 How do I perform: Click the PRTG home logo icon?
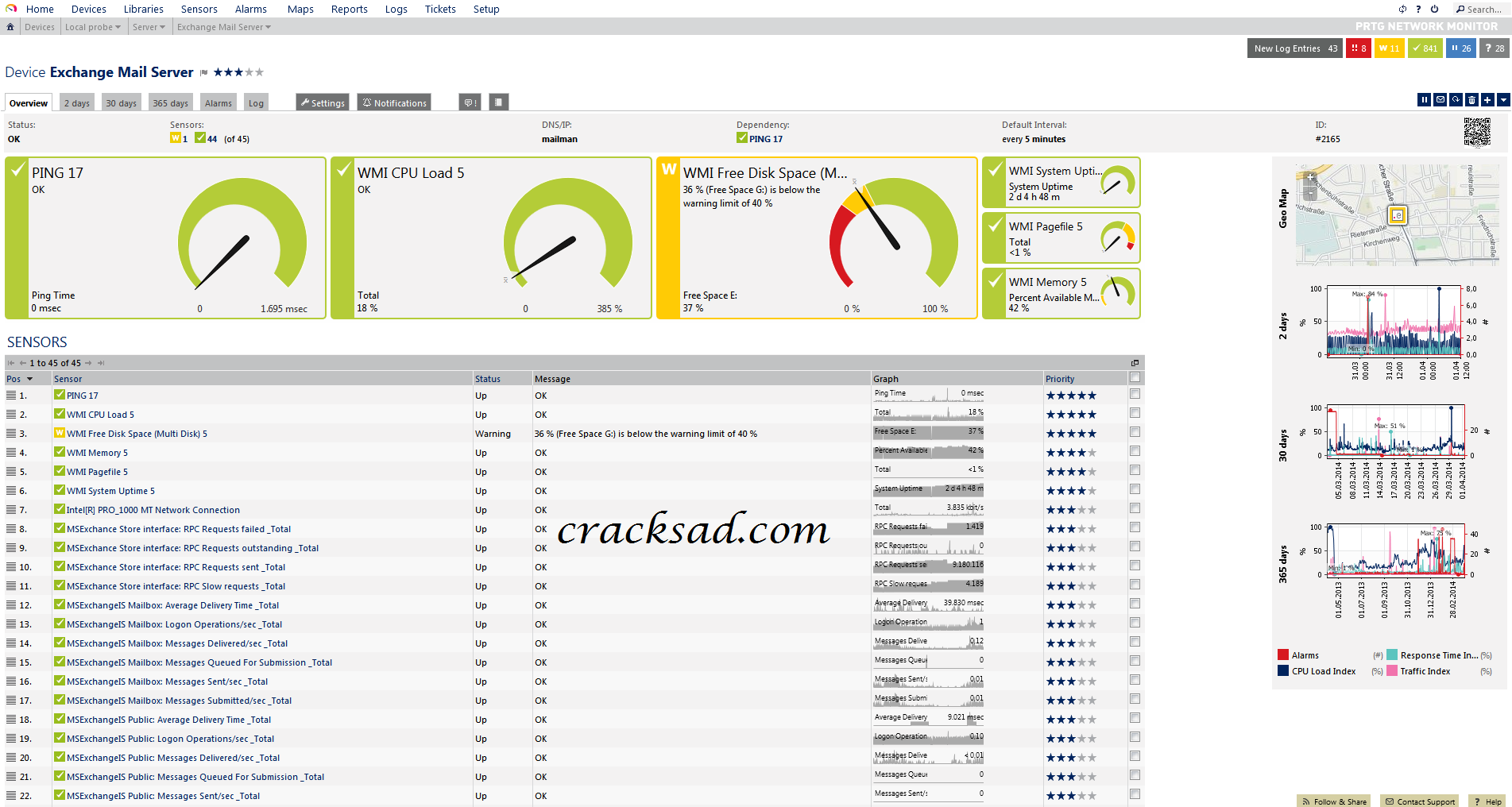click(x=11, y=9)
